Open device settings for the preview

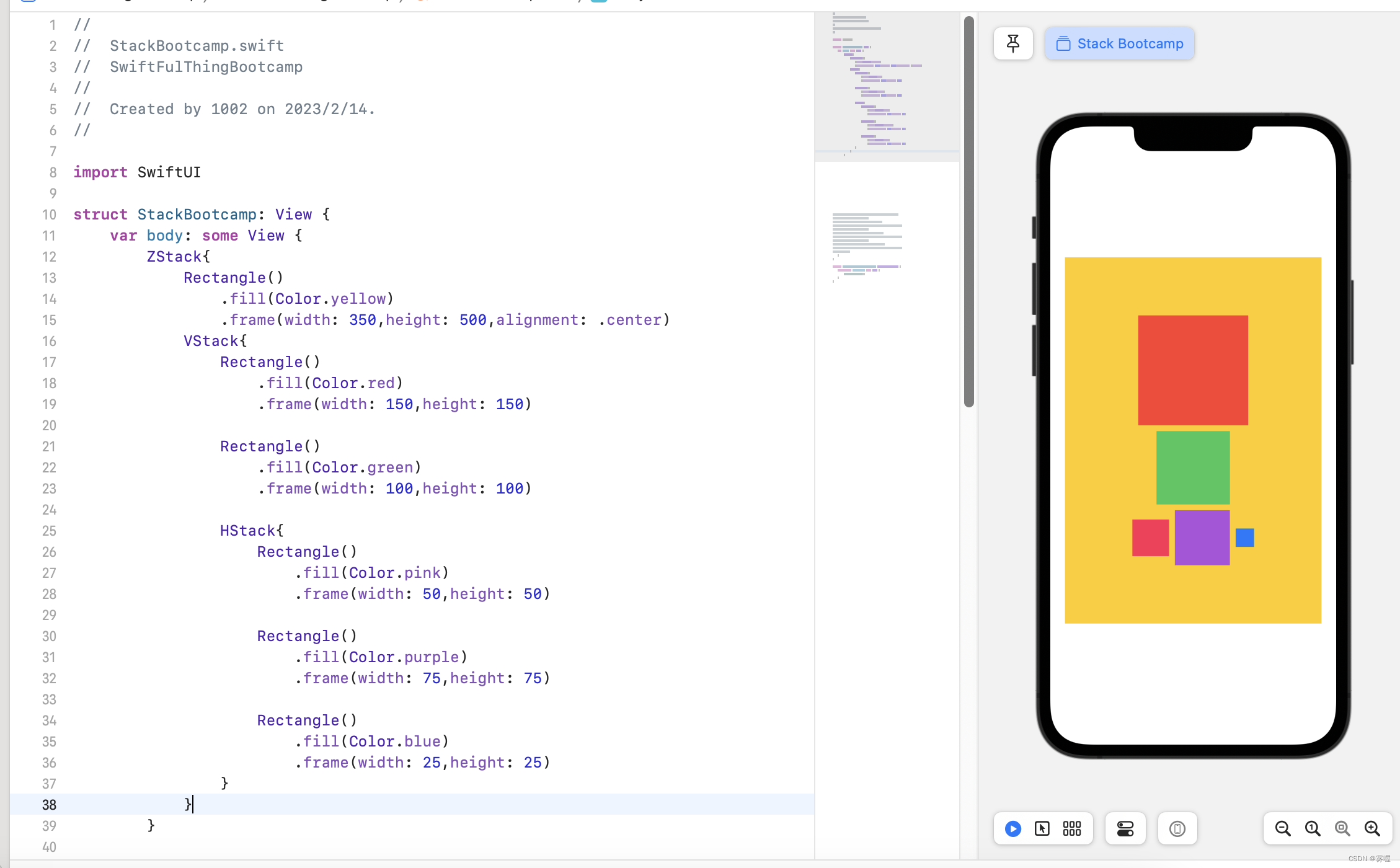pos(1125,828)
